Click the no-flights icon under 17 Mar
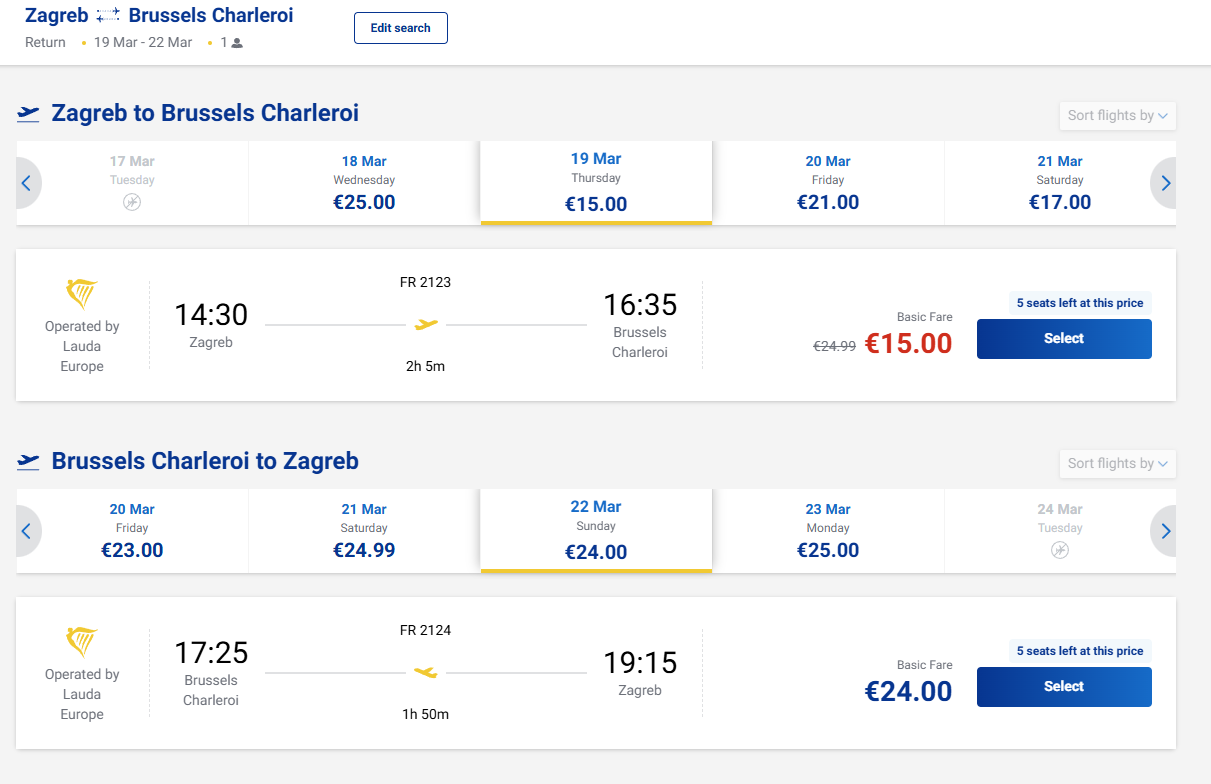The height and width of the screenshot is (784, 1211). tap(132, 202)
